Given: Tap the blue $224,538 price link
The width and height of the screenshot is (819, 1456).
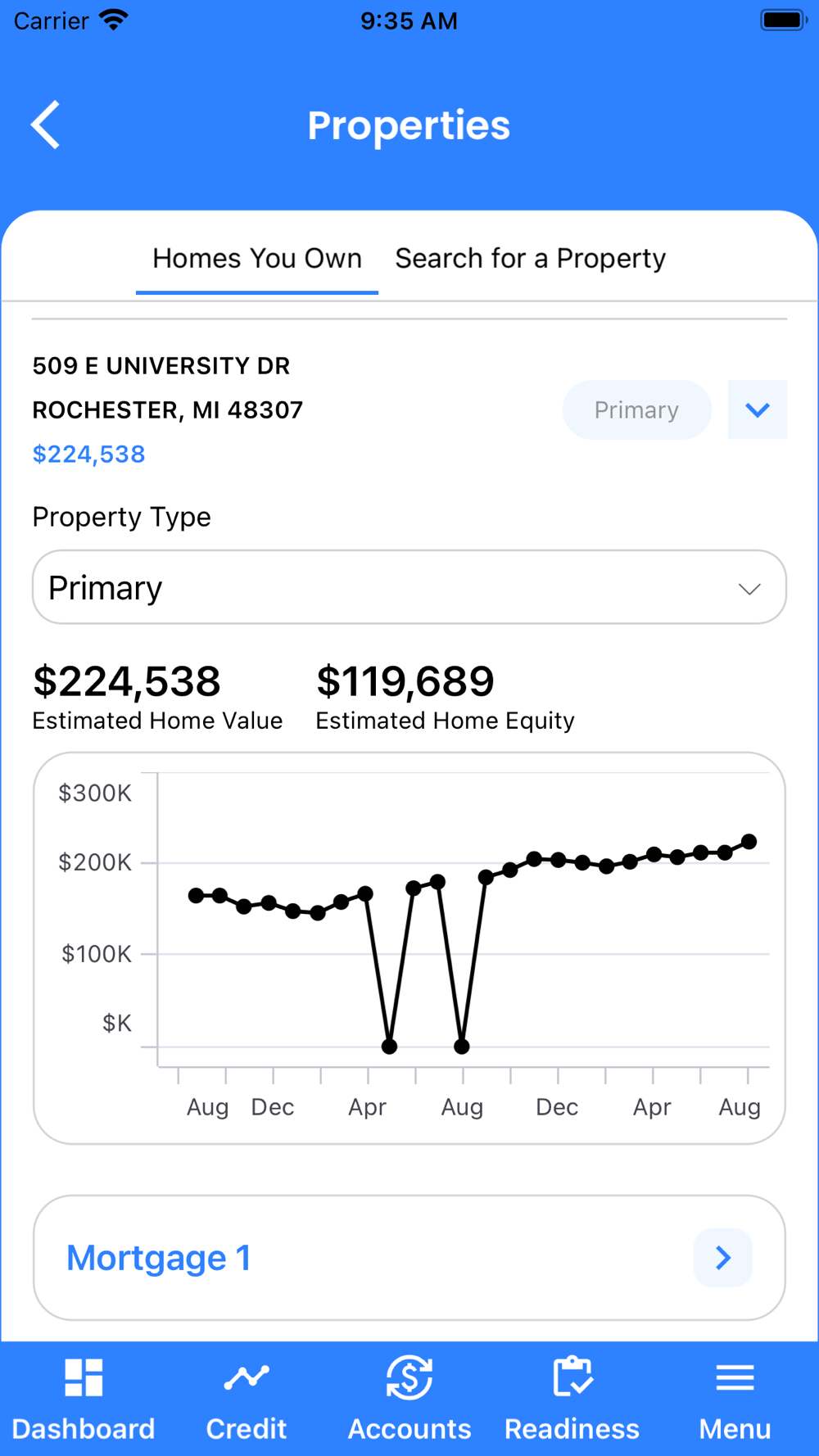Looking at the screenshot, I should pos(88,454).
